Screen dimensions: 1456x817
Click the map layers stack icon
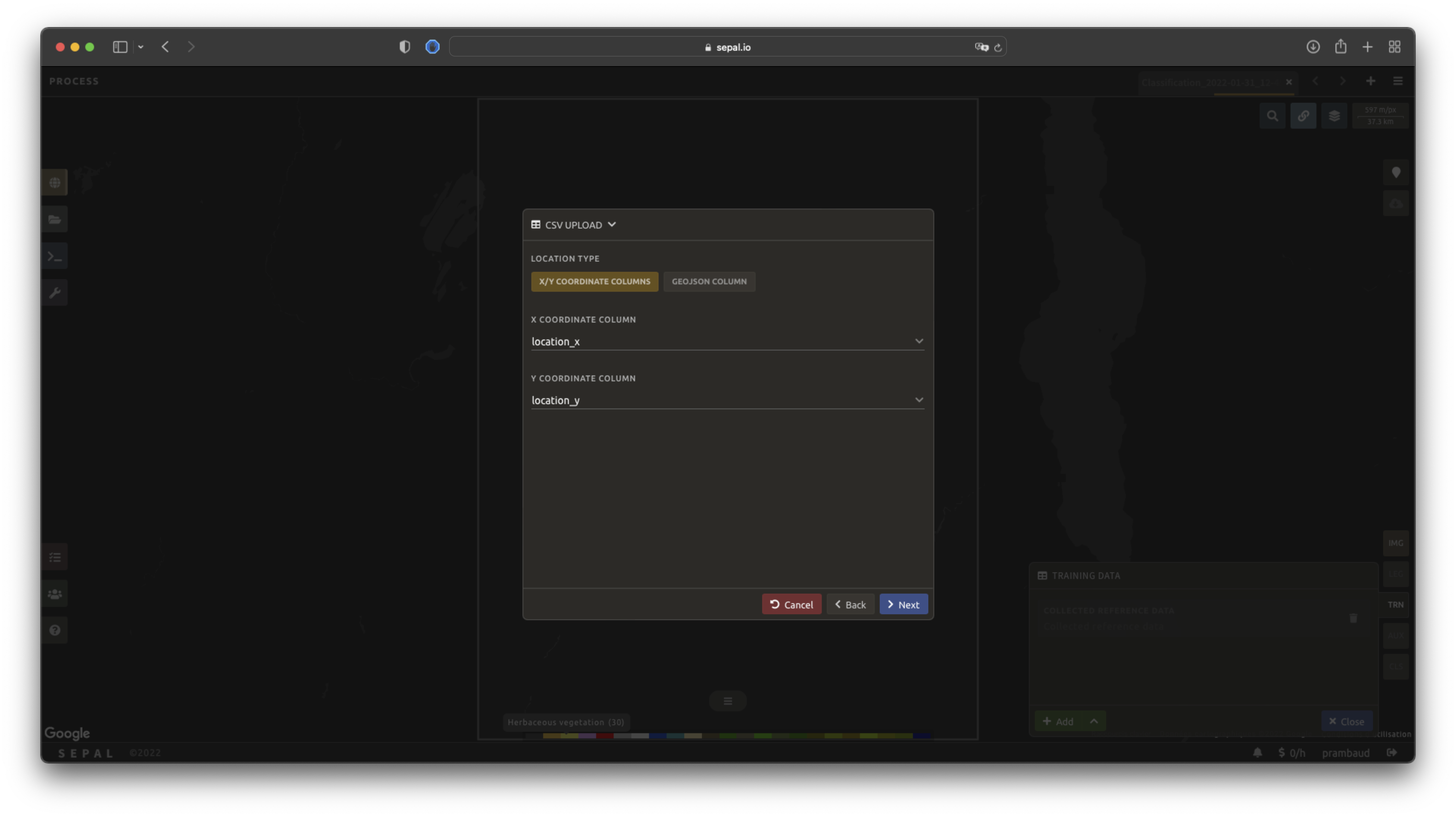(1334, 116)
